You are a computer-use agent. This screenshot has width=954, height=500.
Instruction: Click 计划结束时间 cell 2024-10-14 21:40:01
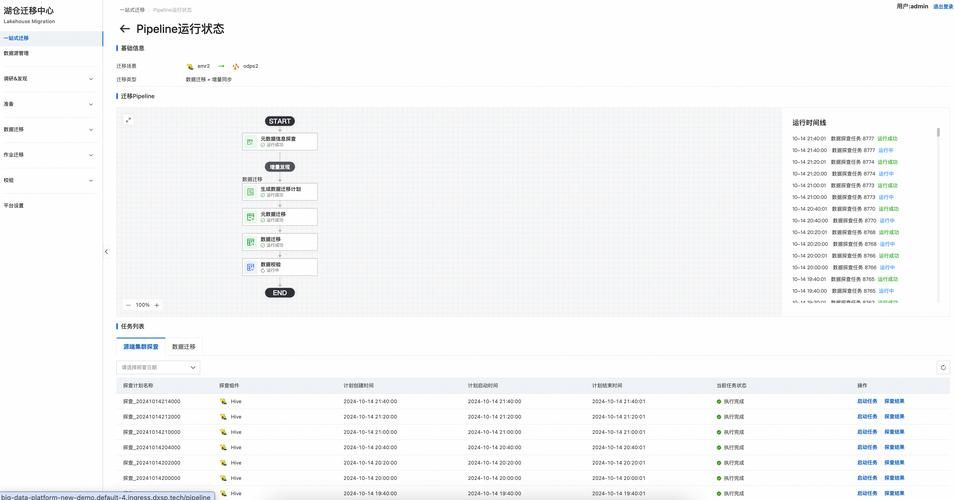[x=619, y=401]
